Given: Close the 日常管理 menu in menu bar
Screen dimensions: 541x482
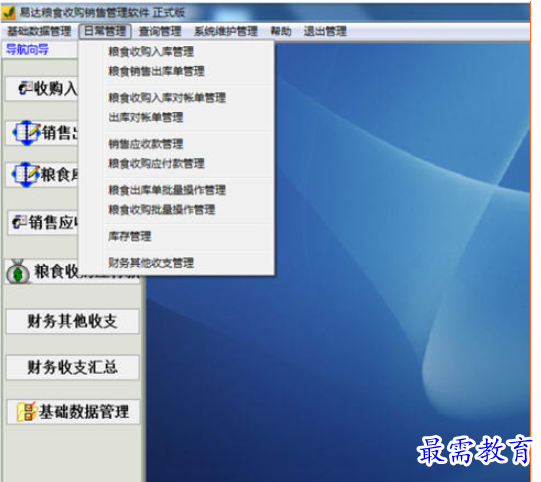Looking at the screenshot, I should tap(105, 31).
